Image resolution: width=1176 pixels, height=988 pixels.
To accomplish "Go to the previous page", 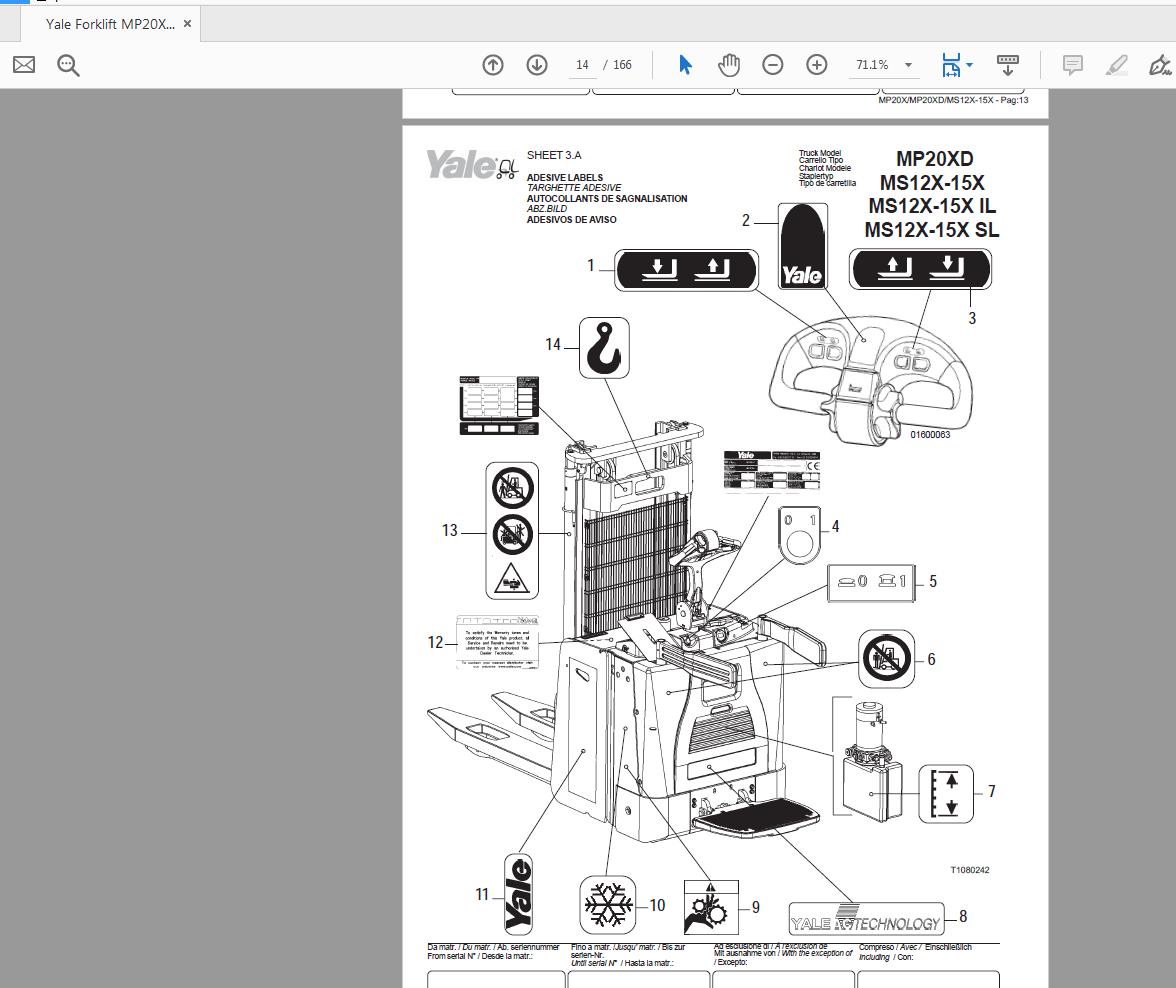I will 492,64.
